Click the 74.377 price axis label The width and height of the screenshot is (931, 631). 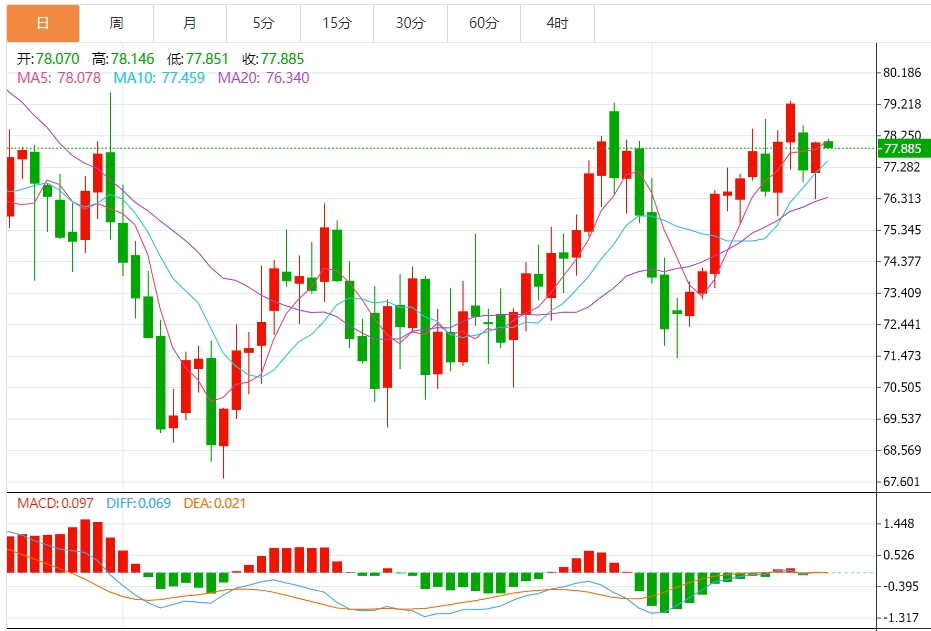[902, 261]
